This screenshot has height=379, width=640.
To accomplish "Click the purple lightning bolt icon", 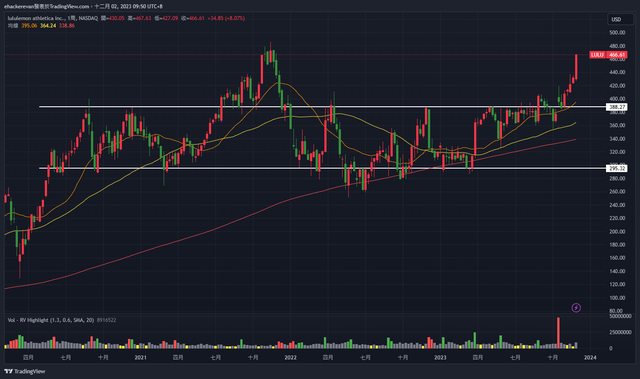I will pos(576,307).
